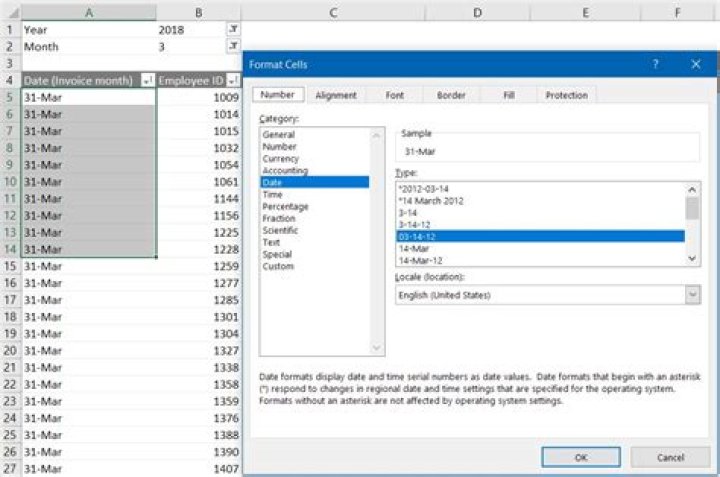This screenshot has height=477, width=720.
Task: Click OK in Format Cells
Action: click(581, 457)
